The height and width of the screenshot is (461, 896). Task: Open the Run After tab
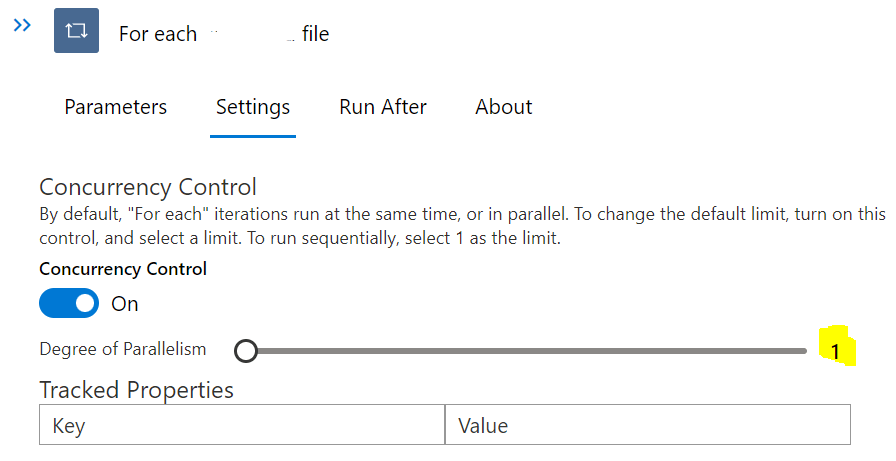383,107
